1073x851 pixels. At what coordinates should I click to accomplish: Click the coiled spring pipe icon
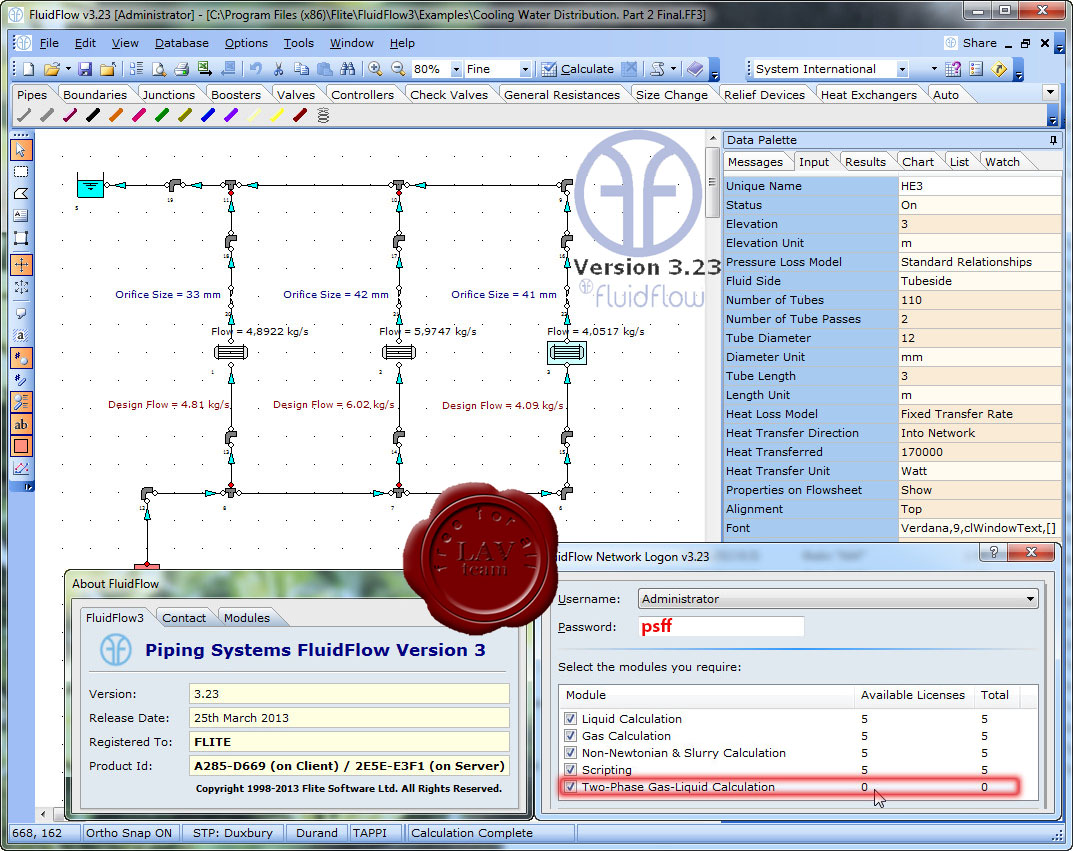click(x=323, y=115)
